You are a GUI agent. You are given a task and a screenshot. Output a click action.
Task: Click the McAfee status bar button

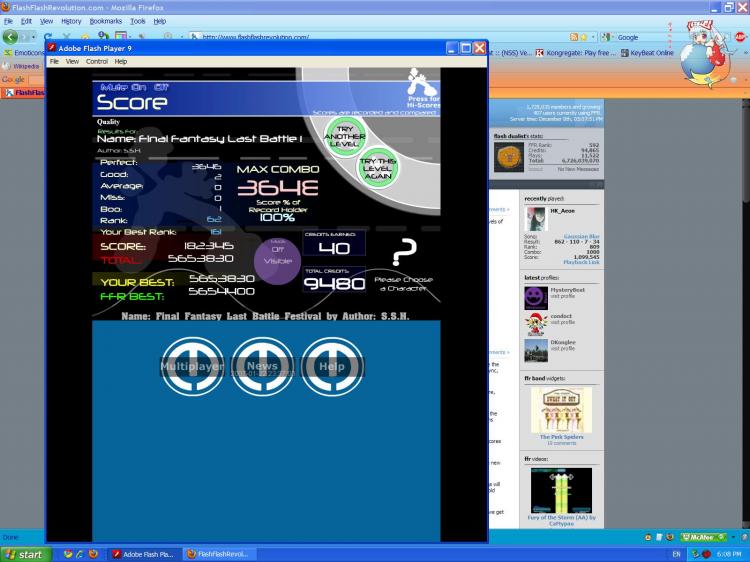(703, 537)
